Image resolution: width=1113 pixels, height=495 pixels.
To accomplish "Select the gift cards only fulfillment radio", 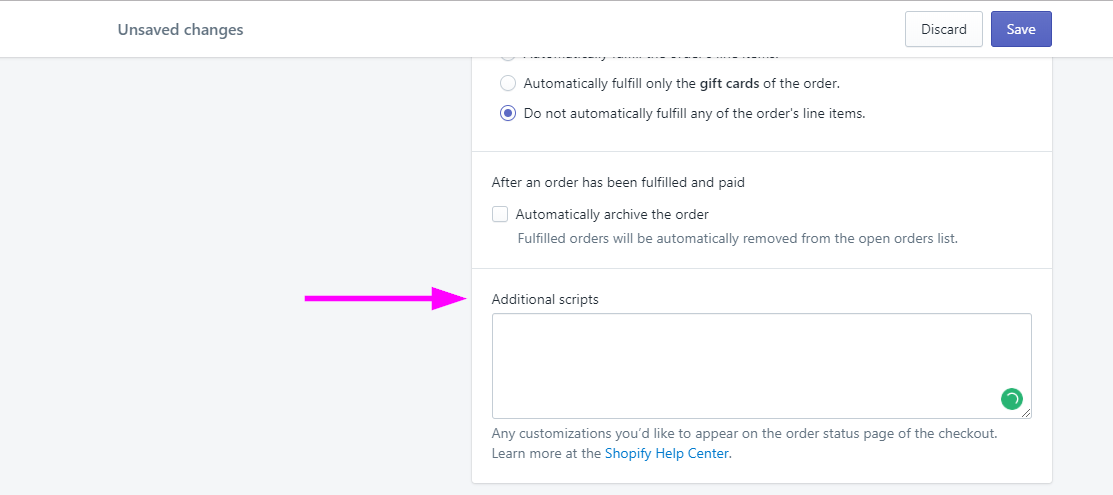I will tap(508, 83).
